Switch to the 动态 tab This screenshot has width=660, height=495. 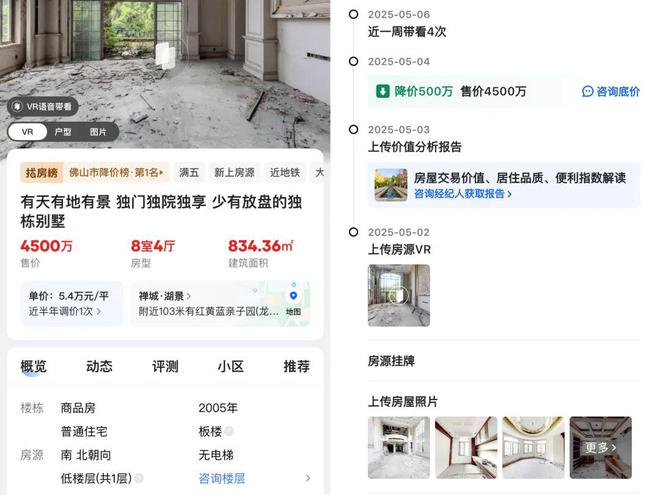point(99,366)
